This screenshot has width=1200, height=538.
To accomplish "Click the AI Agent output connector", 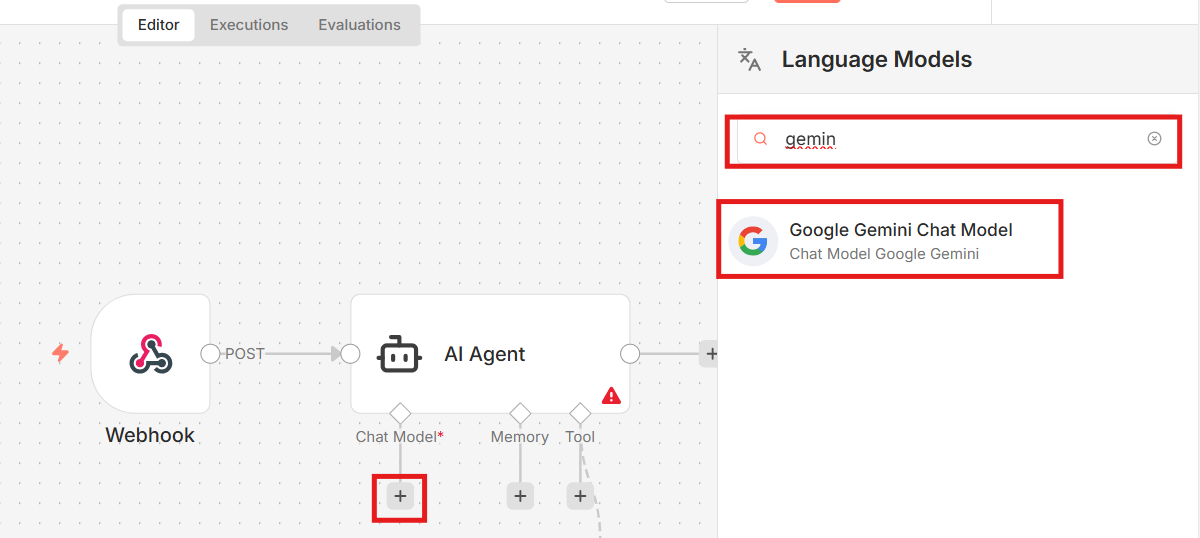I will pos(630,354).
